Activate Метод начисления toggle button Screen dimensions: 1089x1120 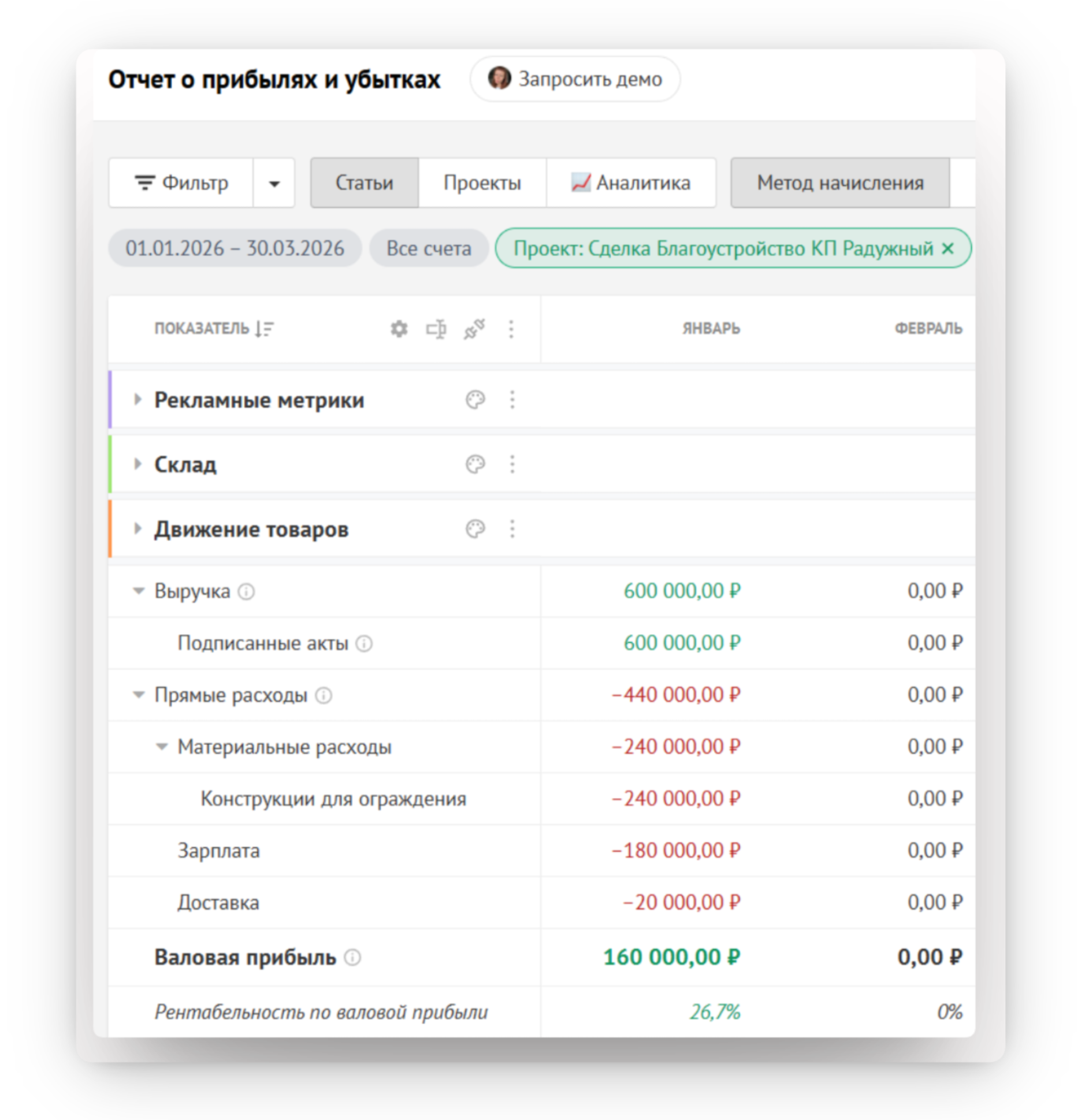pos(840,183)
